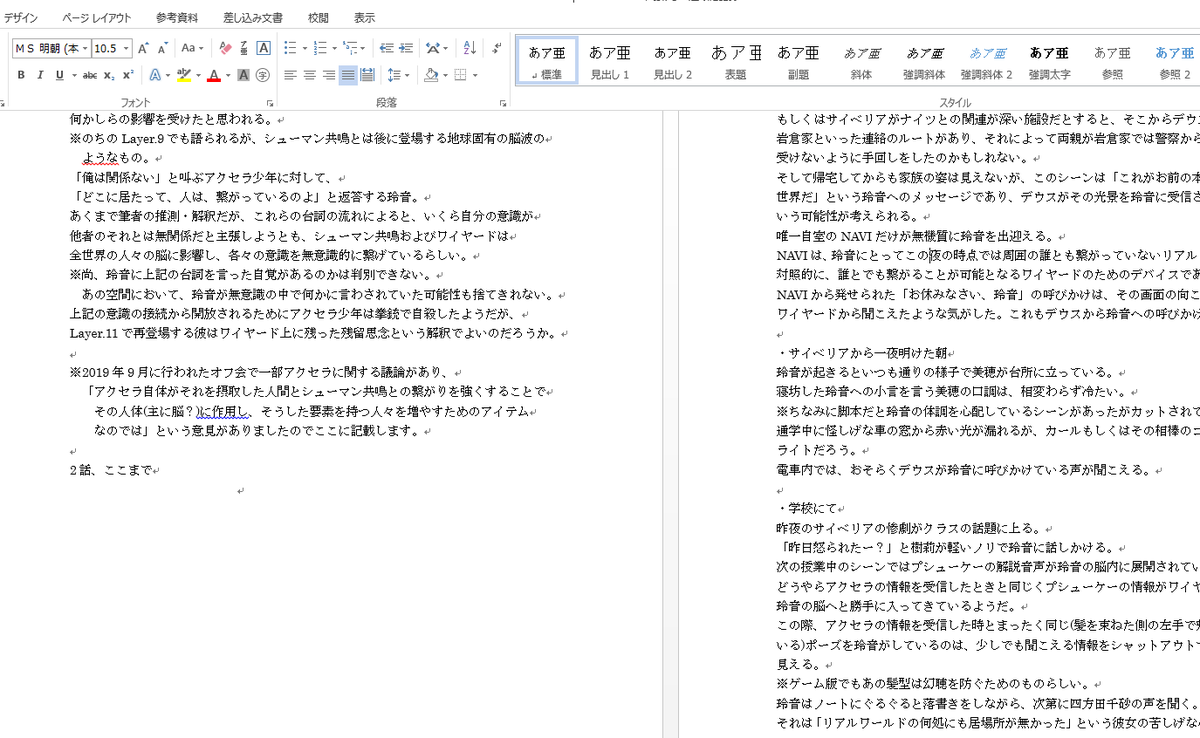Switch to the 参考資料 tab
The image size is (1200, 738).
coord(177,18)
